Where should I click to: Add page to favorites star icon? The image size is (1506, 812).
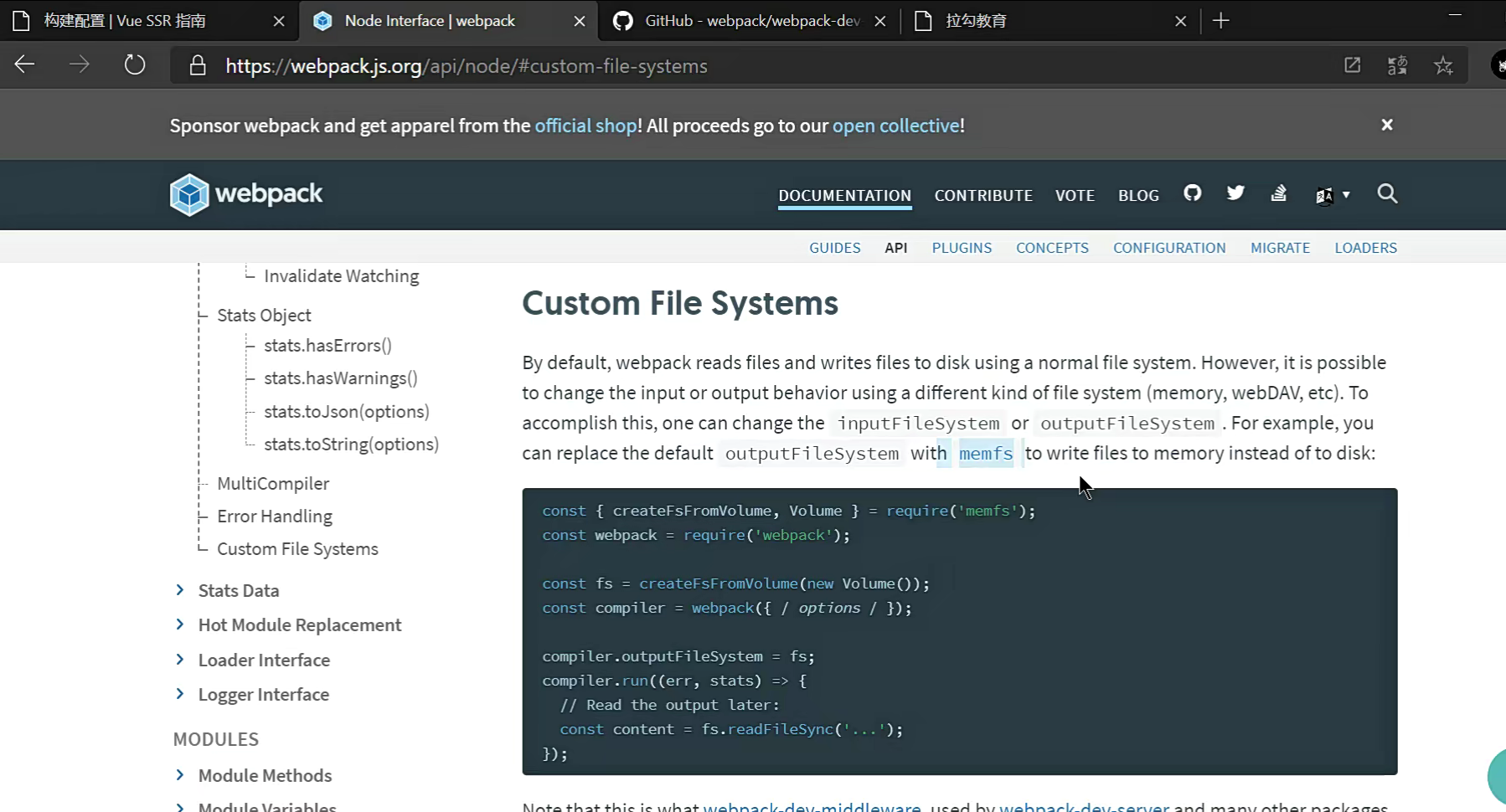coord(1442,65)
